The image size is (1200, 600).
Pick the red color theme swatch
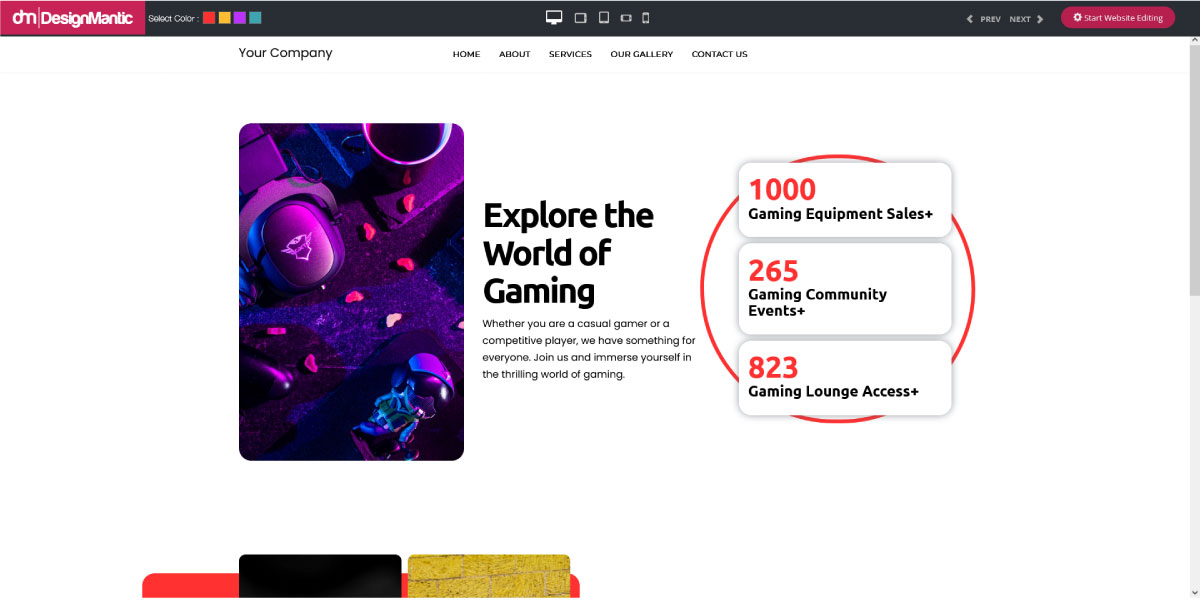[209, 18]
